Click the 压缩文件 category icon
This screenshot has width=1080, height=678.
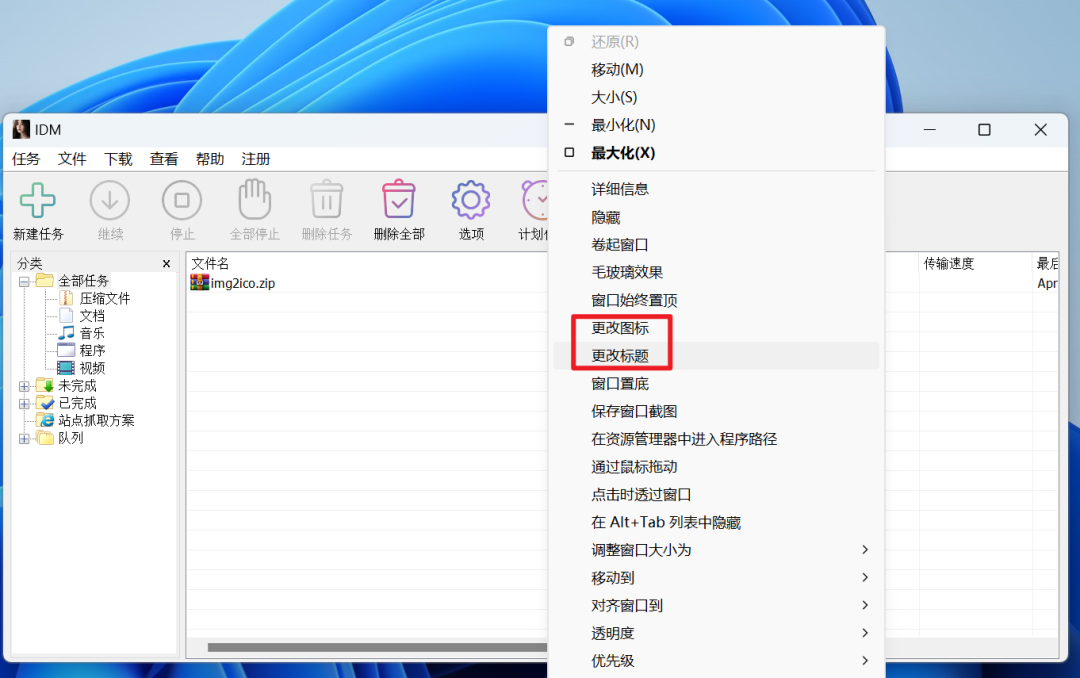point(66,298)
